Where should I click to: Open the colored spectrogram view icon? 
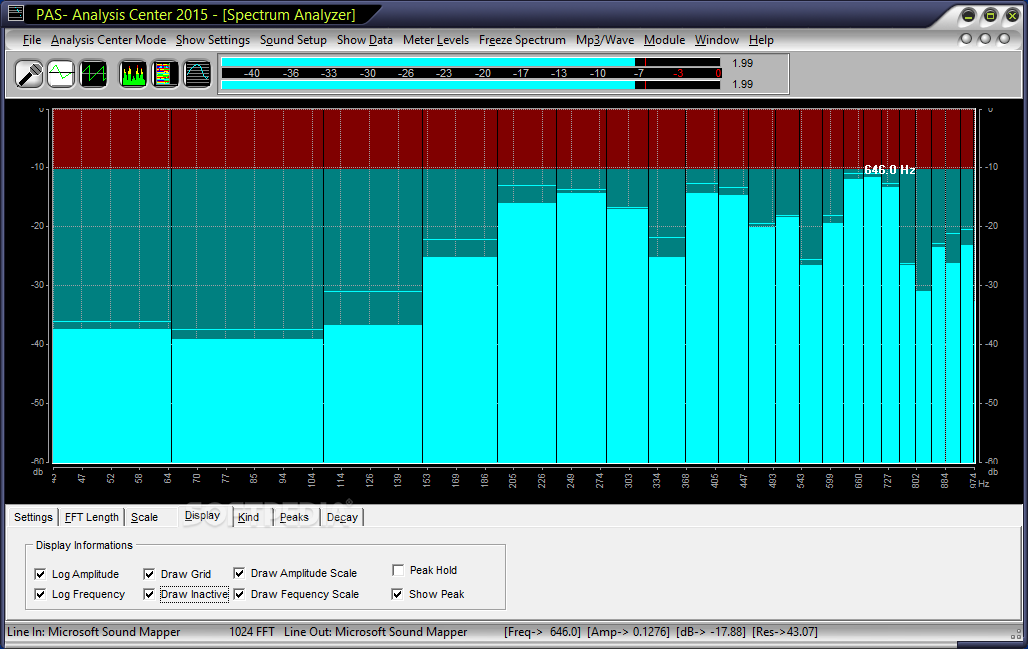click(165, 74)
